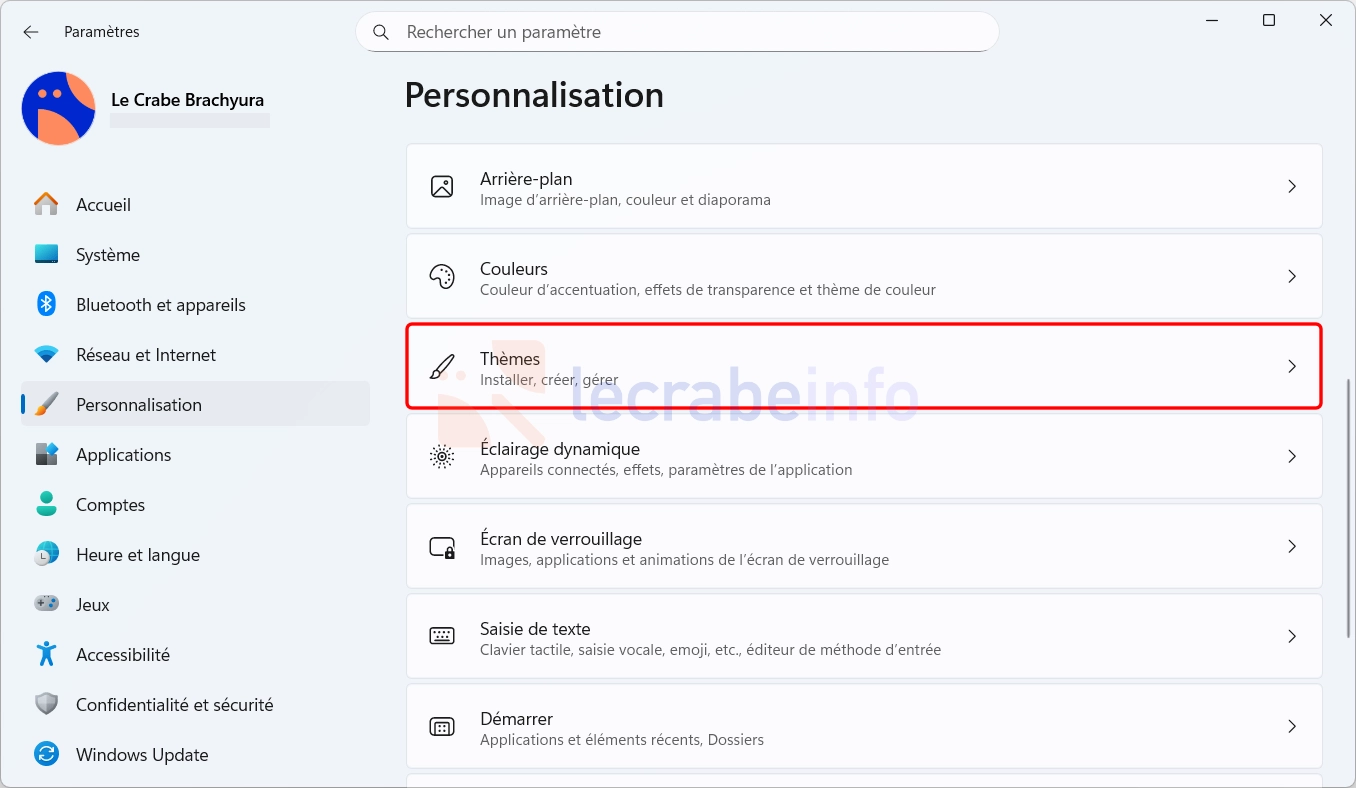
Task: Click the vertical scrollbar thumb
Action: pos(1350,508)
